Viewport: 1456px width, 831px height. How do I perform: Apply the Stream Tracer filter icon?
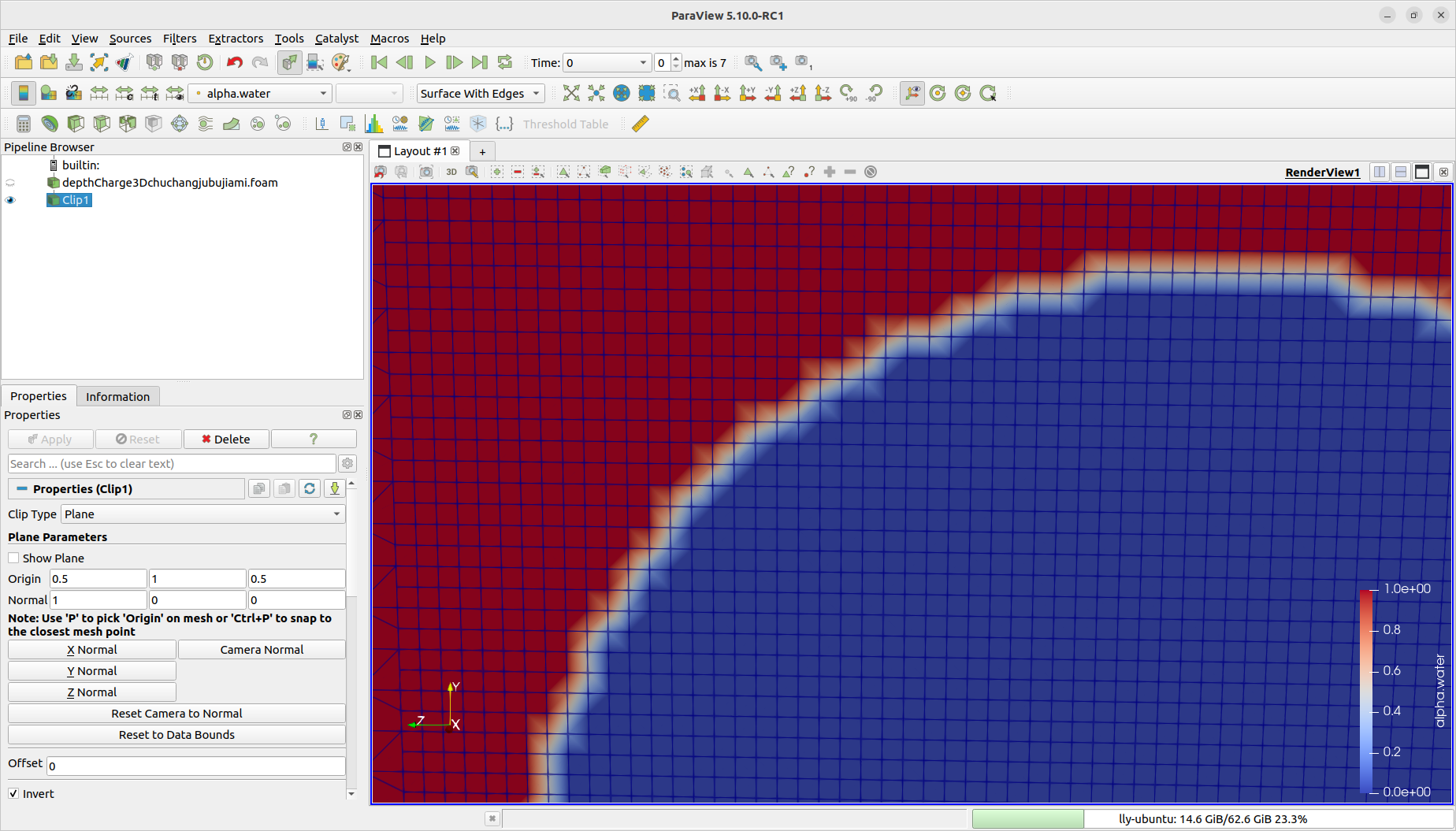coord(206,124)
